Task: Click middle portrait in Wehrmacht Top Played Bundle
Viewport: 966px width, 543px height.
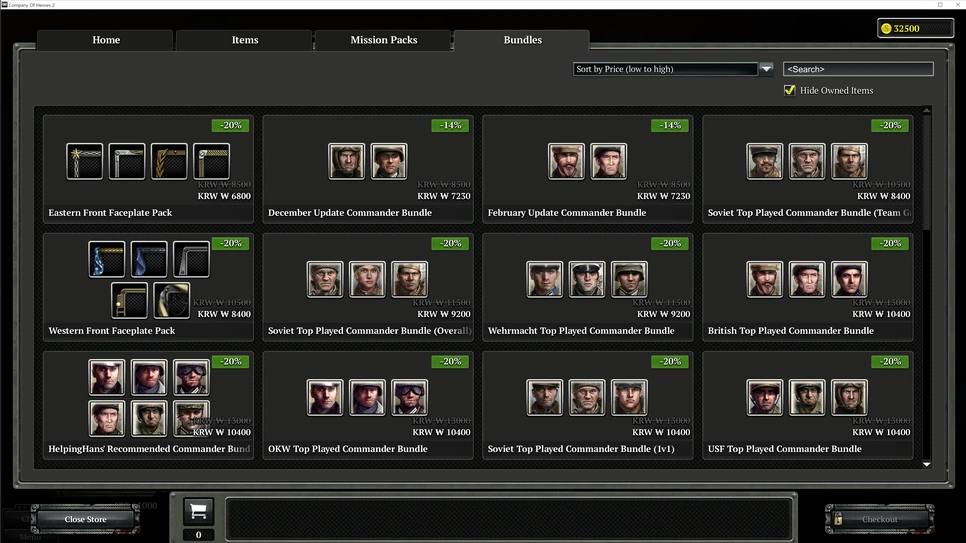Action: [x=587, y=279]
